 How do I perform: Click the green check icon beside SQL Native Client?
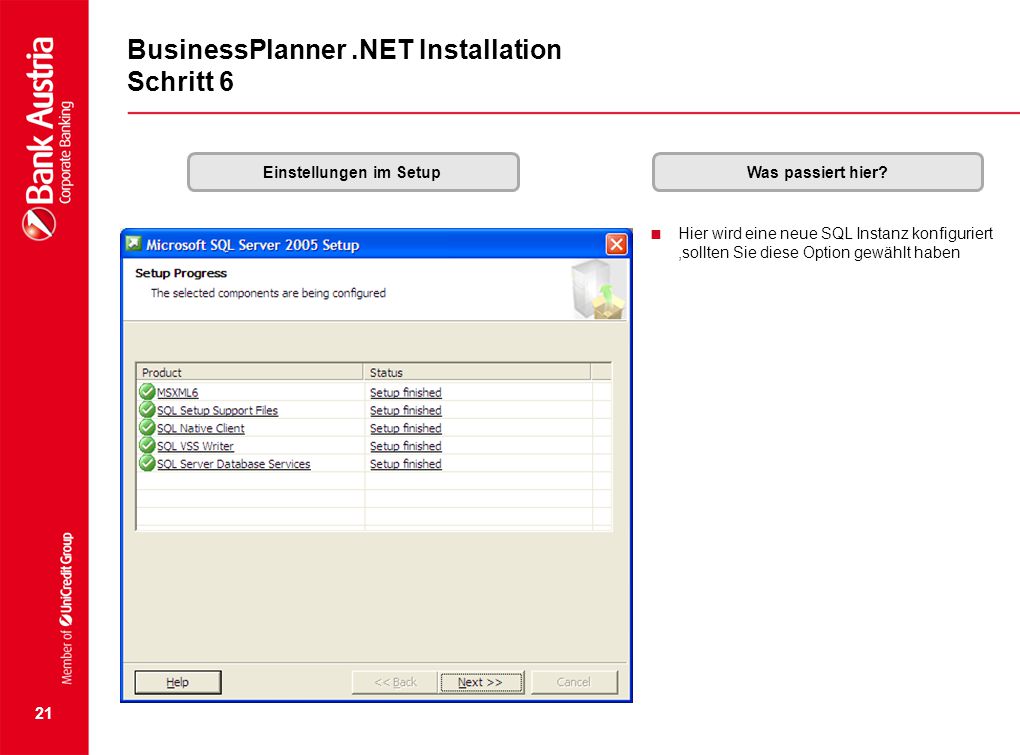[147, 427]
